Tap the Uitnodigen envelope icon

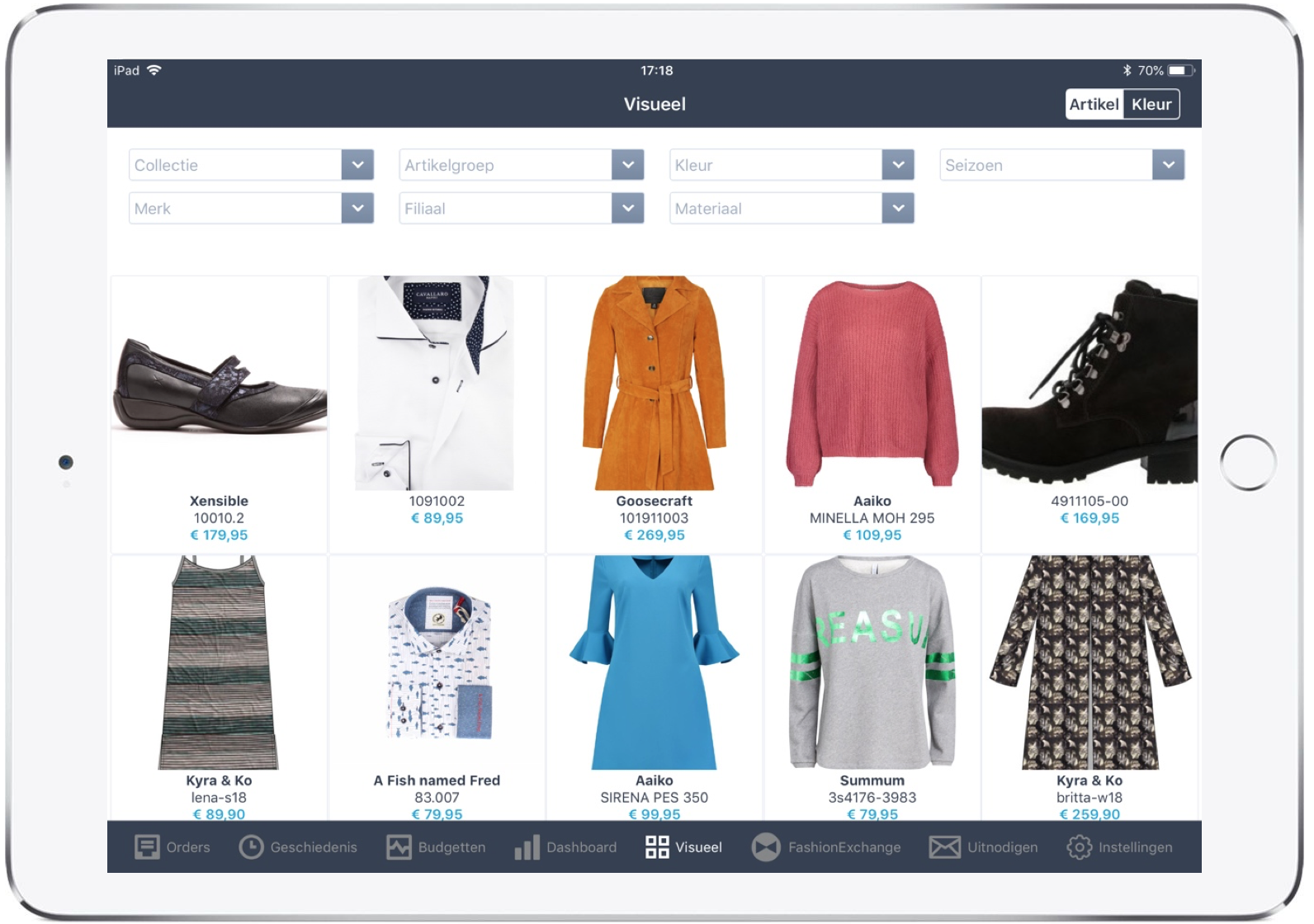coord(944,847)
